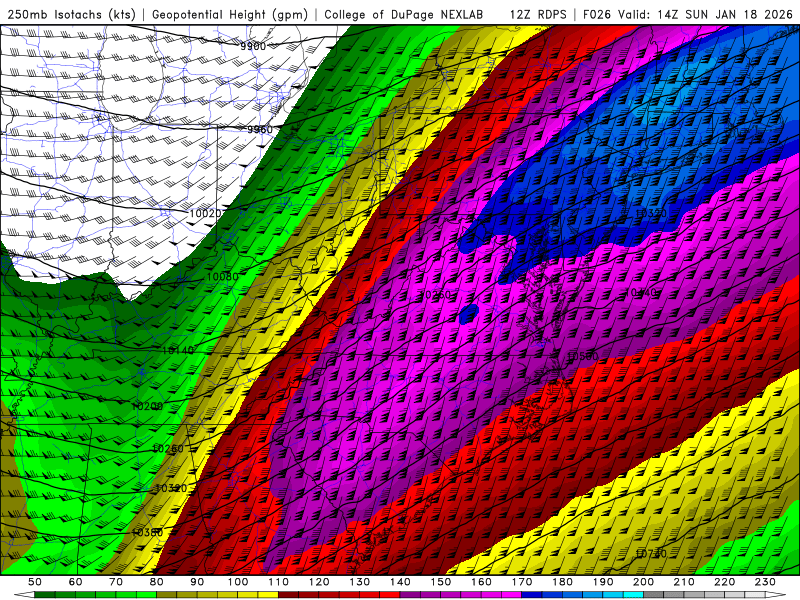800x600 pixels.
Task: Click the 230 legend scale value
Action: (x=765, y=582)
